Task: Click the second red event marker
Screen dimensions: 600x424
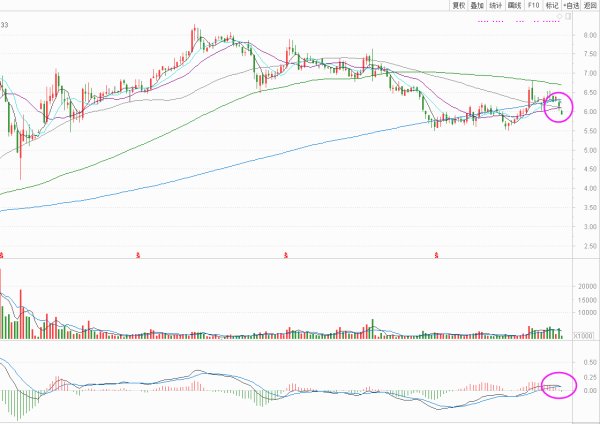Action: (x=138, y=257)
